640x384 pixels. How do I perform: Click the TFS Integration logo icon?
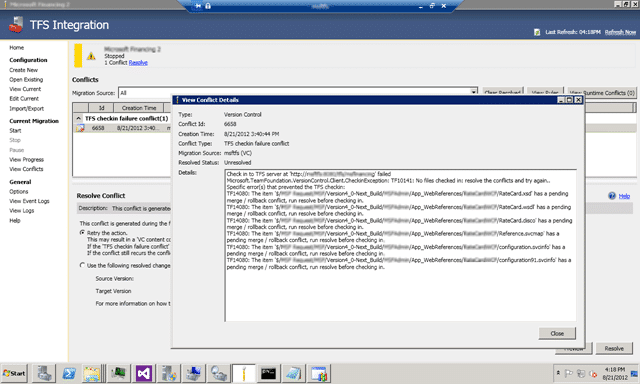click(x=16, y=24)
